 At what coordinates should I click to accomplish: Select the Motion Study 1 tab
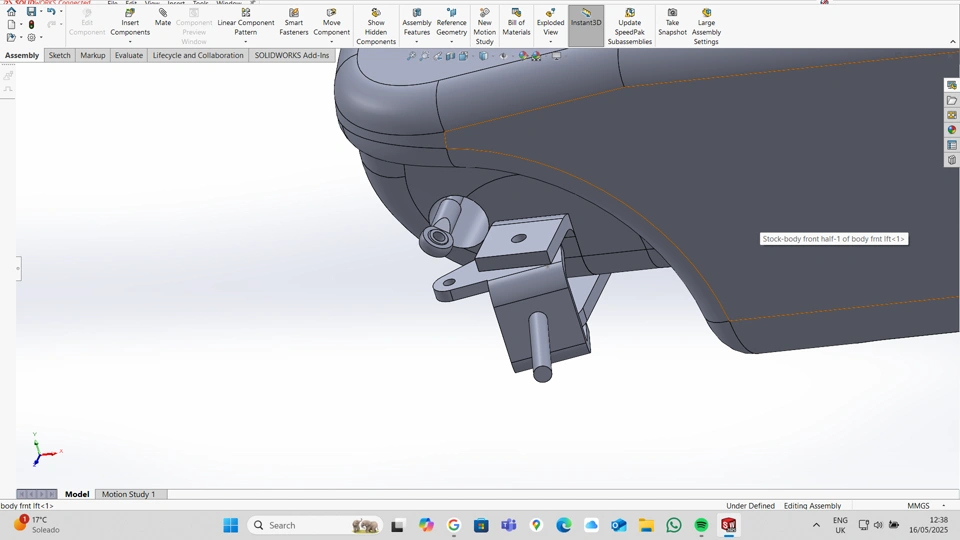pyautogui.click(x=128, y=494)
